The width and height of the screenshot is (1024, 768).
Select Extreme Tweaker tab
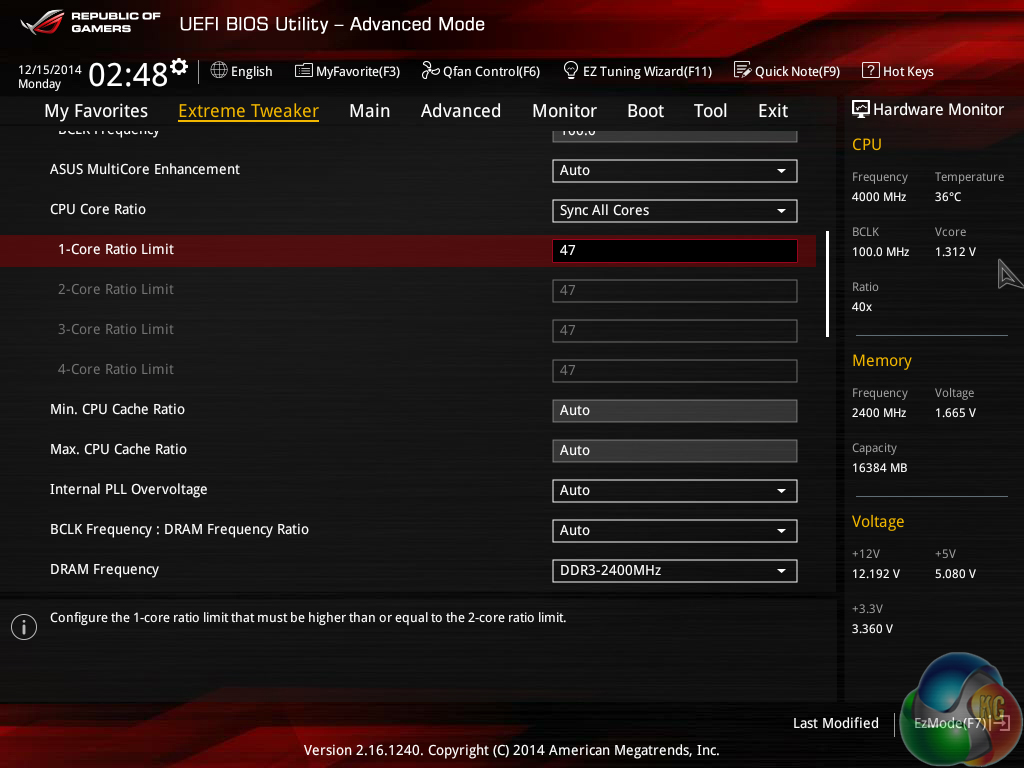pyautogui.click(x=248, y=111)
